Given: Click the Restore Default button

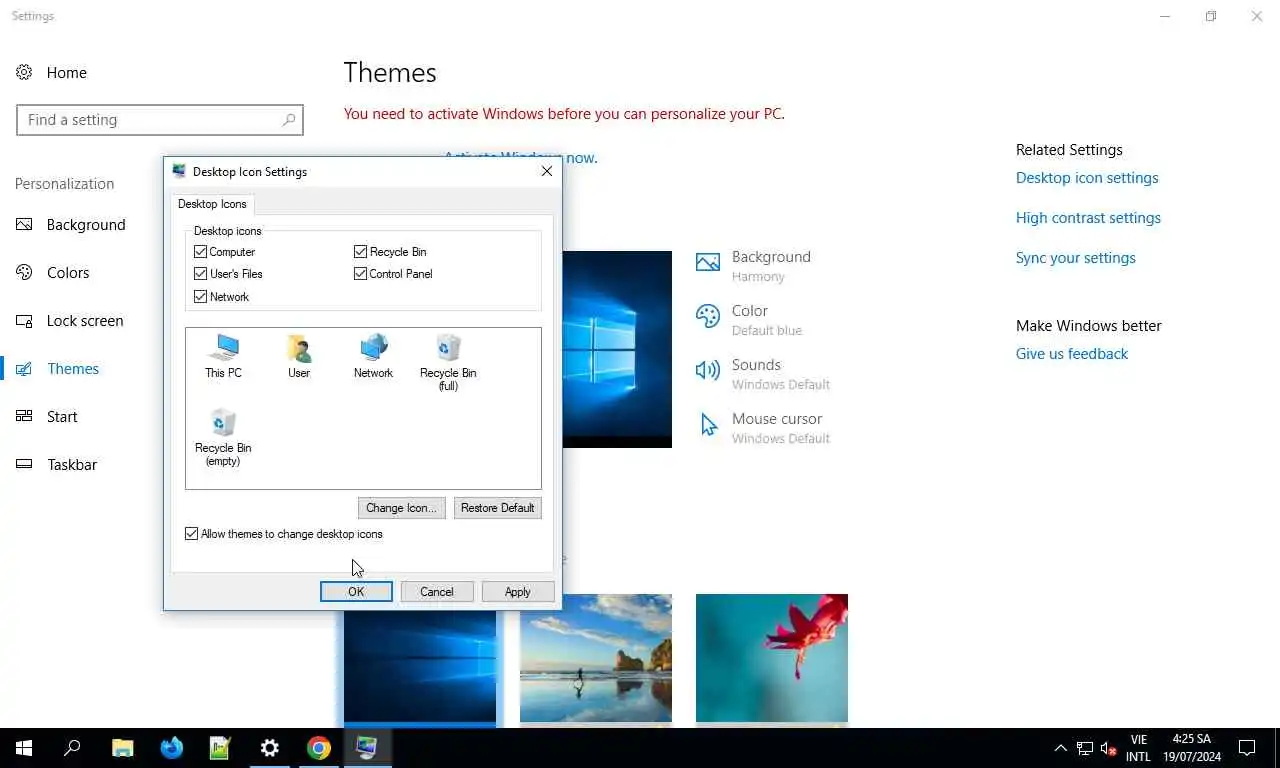Looking at the screenshot, I should [x=497, y=508].
